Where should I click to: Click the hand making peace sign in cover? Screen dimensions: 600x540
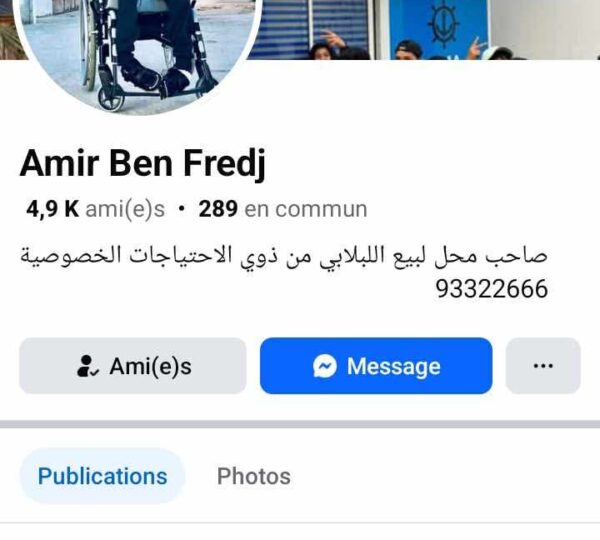[477, 47]
